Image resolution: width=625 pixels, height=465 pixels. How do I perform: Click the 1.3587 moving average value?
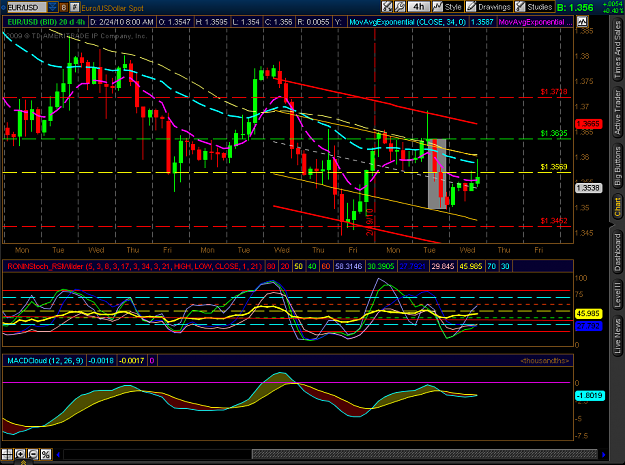[482, 22]
